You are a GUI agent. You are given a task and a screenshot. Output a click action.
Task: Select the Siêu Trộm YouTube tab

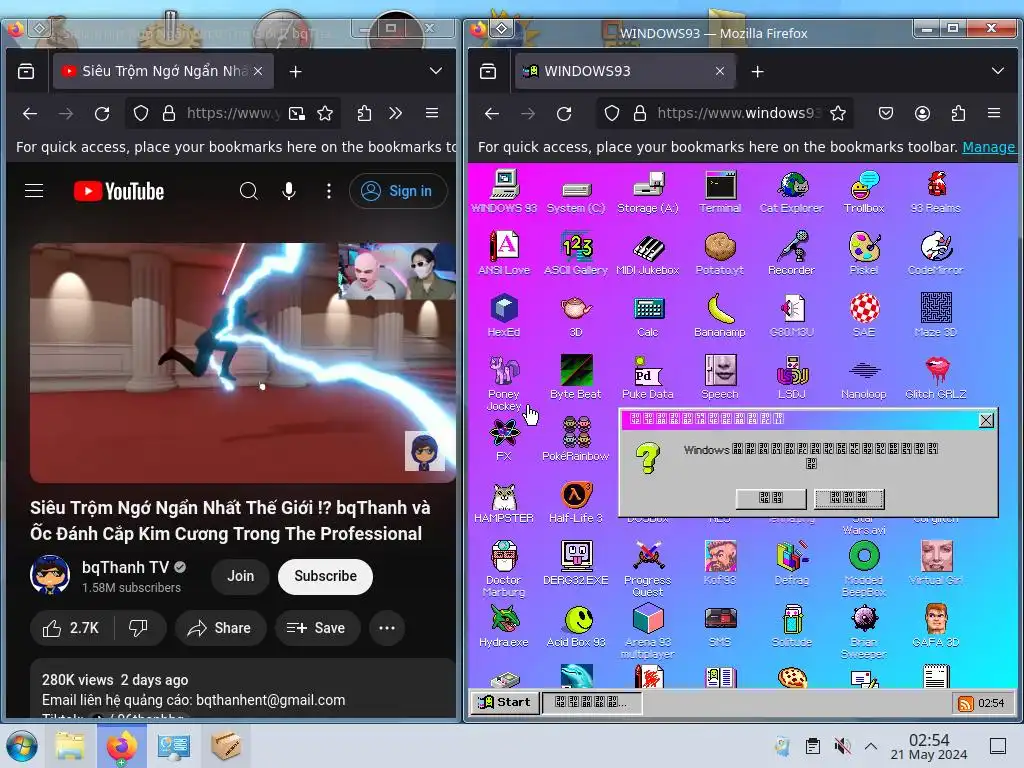point(162,71)
